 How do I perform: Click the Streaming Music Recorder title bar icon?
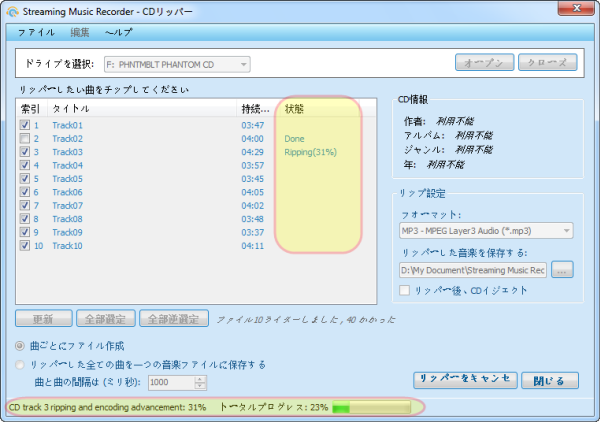12,12
